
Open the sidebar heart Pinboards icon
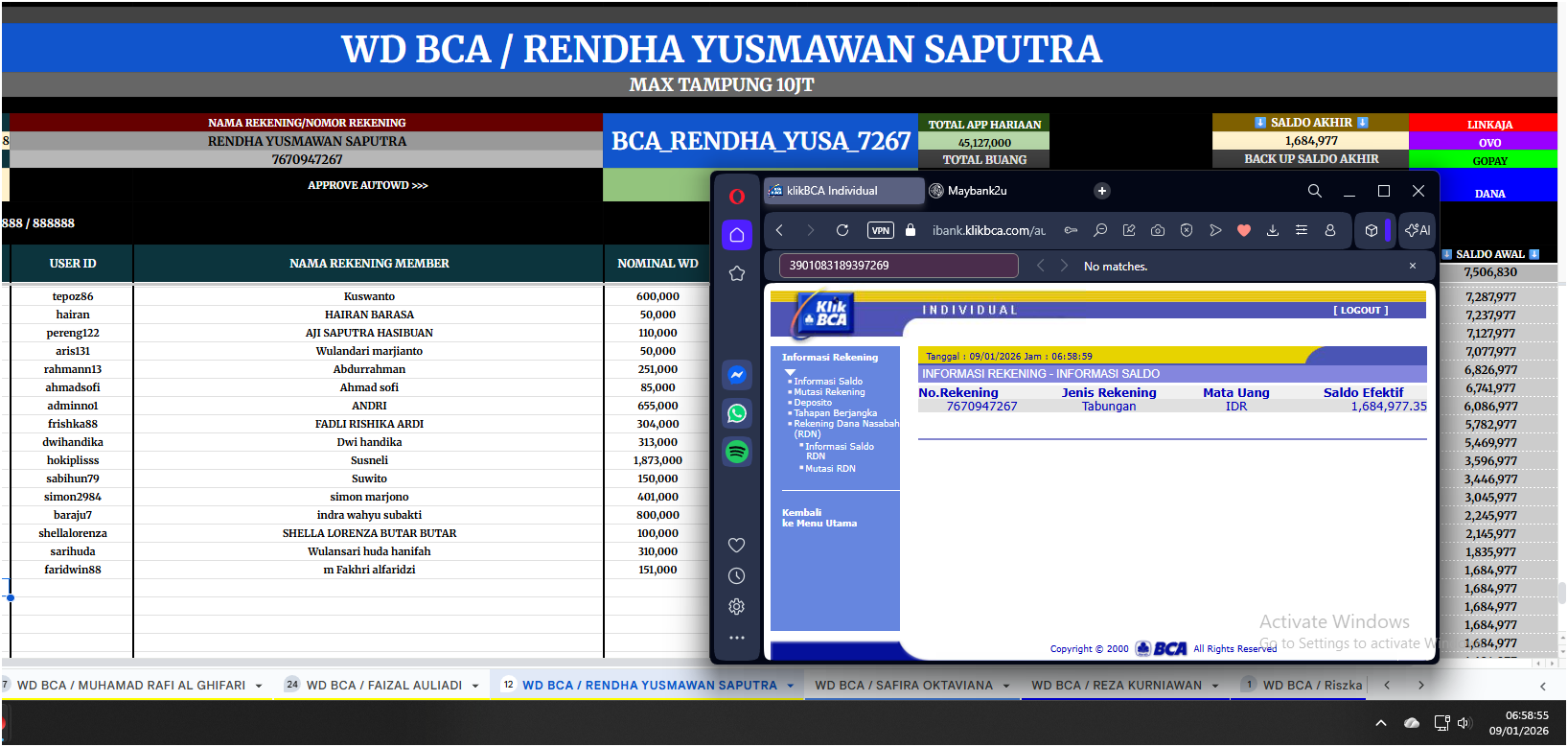click(x=737, y=545)
